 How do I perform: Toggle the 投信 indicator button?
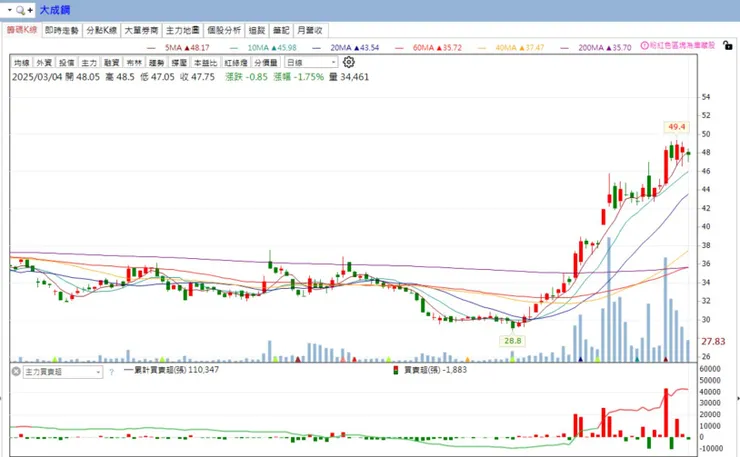(67, 62)
